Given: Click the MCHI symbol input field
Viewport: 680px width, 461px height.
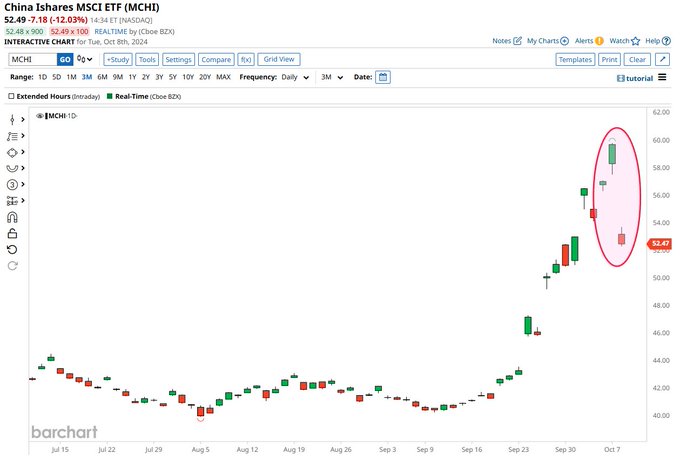Looking at the screenshot, I should point(33,60).
